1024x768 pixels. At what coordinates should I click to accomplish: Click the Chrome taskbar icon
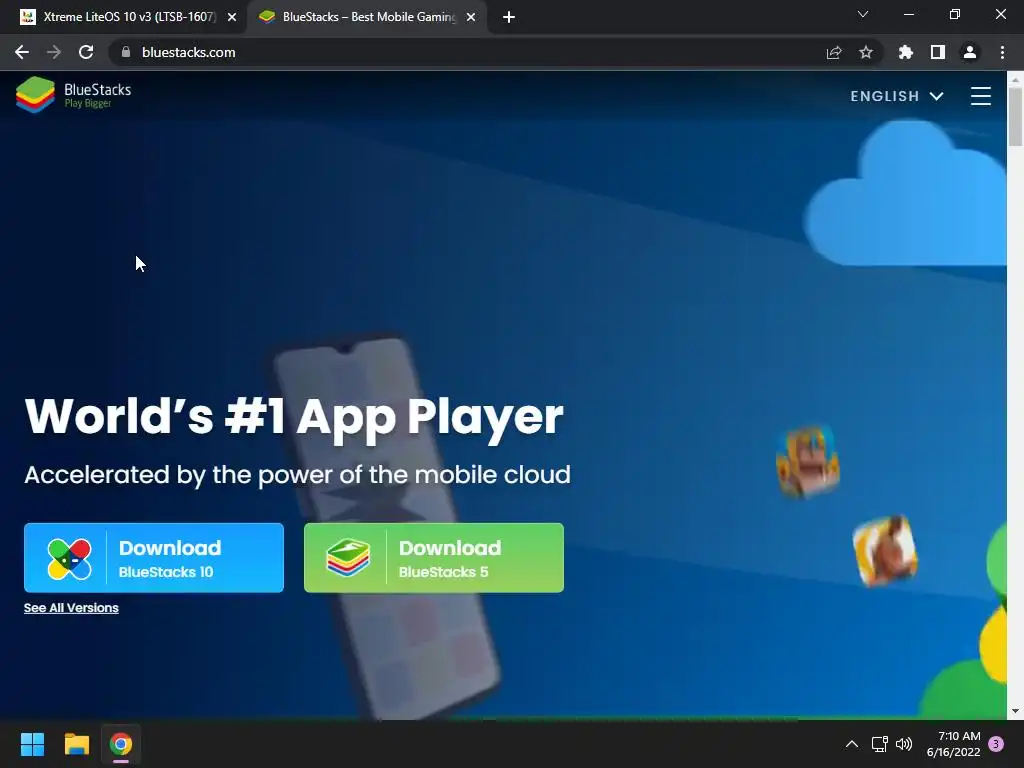pyautogui.click(x=121, y=744)
